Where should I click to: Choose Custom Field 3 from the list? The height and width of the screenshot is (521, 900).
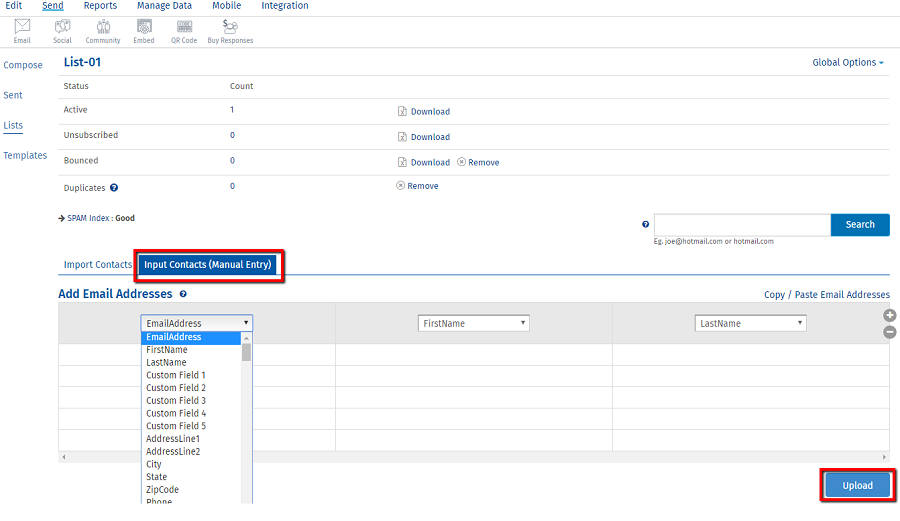[x=191, y=401]
